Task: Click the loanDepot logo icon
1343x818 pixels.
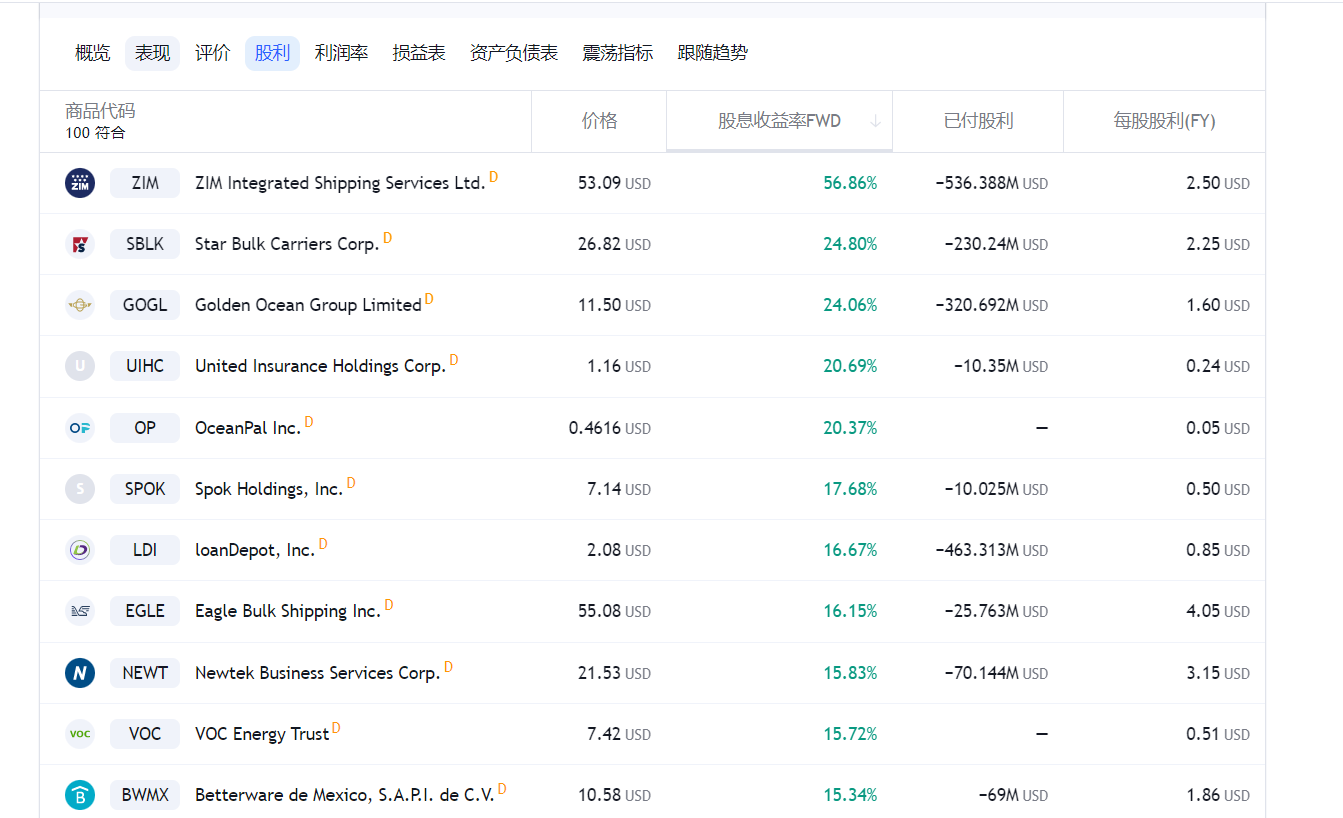Action: 80,549
